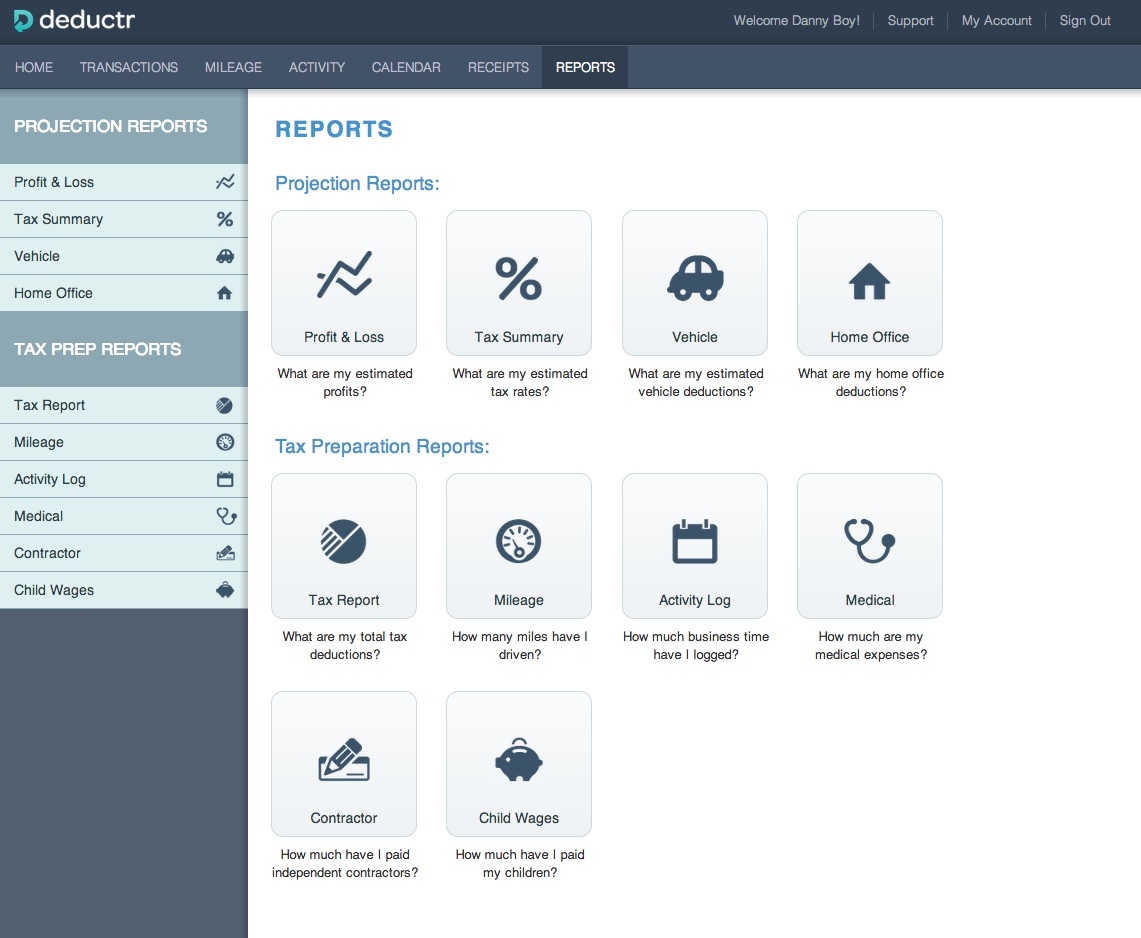Open the Home Office card house icon
The height and width of the screenshot is (938, 1141).
tap(870, 282)
